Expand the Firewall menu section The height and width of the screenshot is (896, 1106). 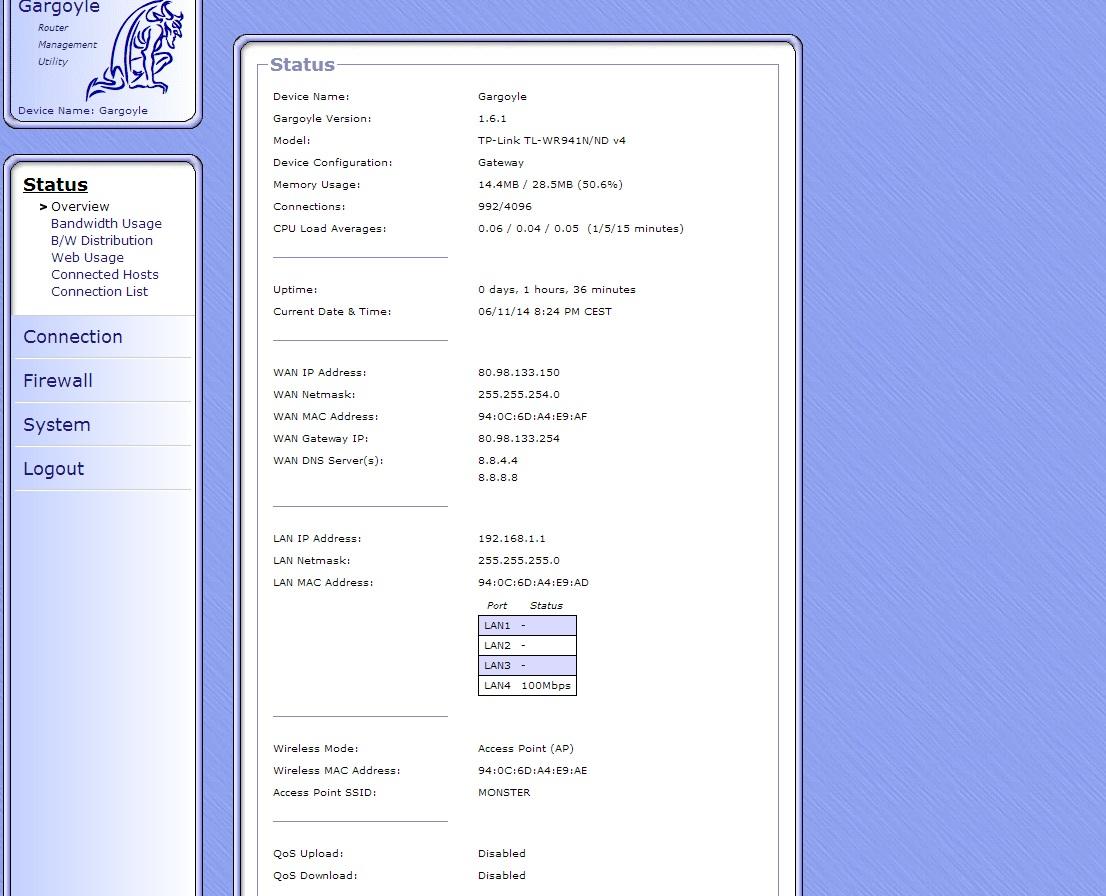pyautogui.click(x=58, y=381)
